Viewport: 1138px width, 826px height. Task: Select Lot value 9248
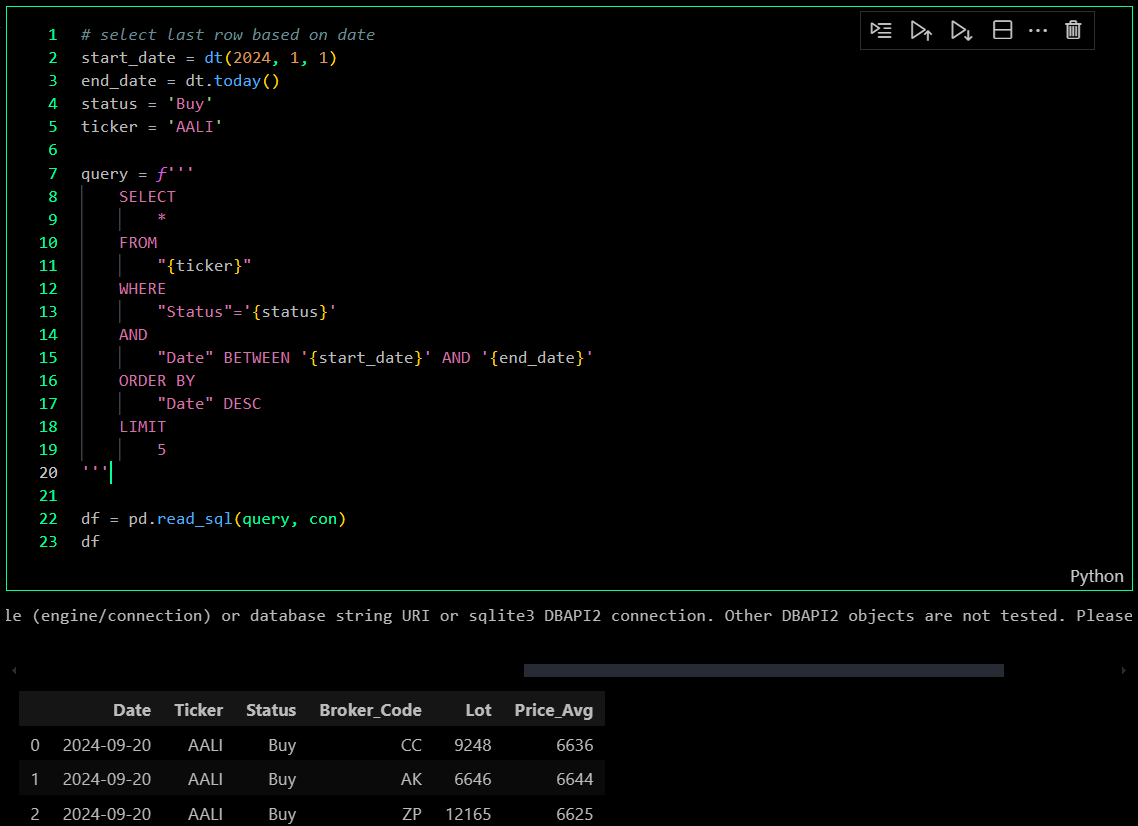point(472,745)
